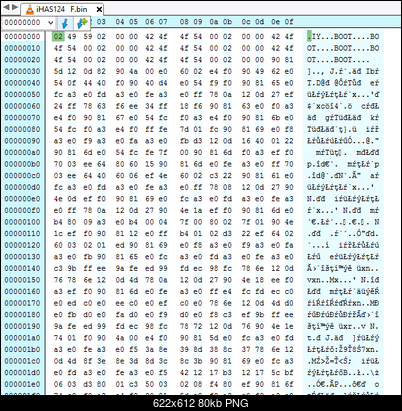Click row offset 00000150
The width and height of the screenshot is (402, 411).
(x=22, y=280)
